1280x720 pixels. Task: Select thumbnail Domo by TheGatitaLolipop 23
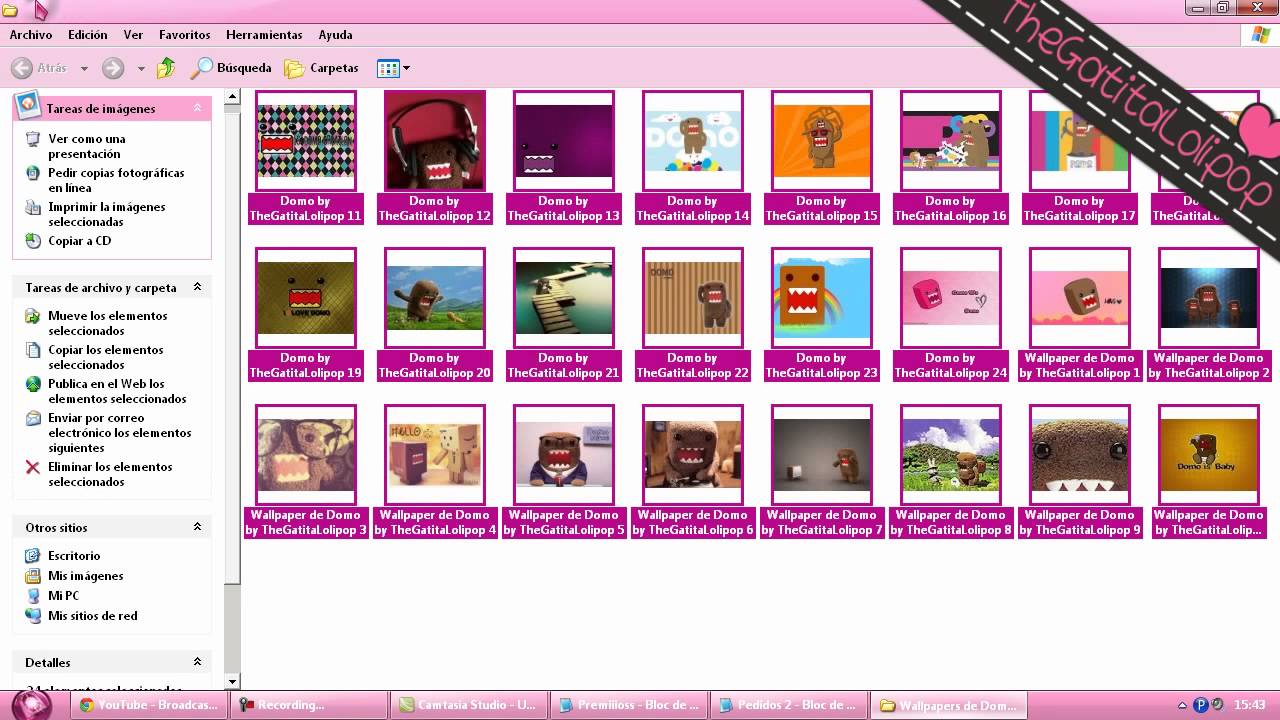[x=822, y=298]
